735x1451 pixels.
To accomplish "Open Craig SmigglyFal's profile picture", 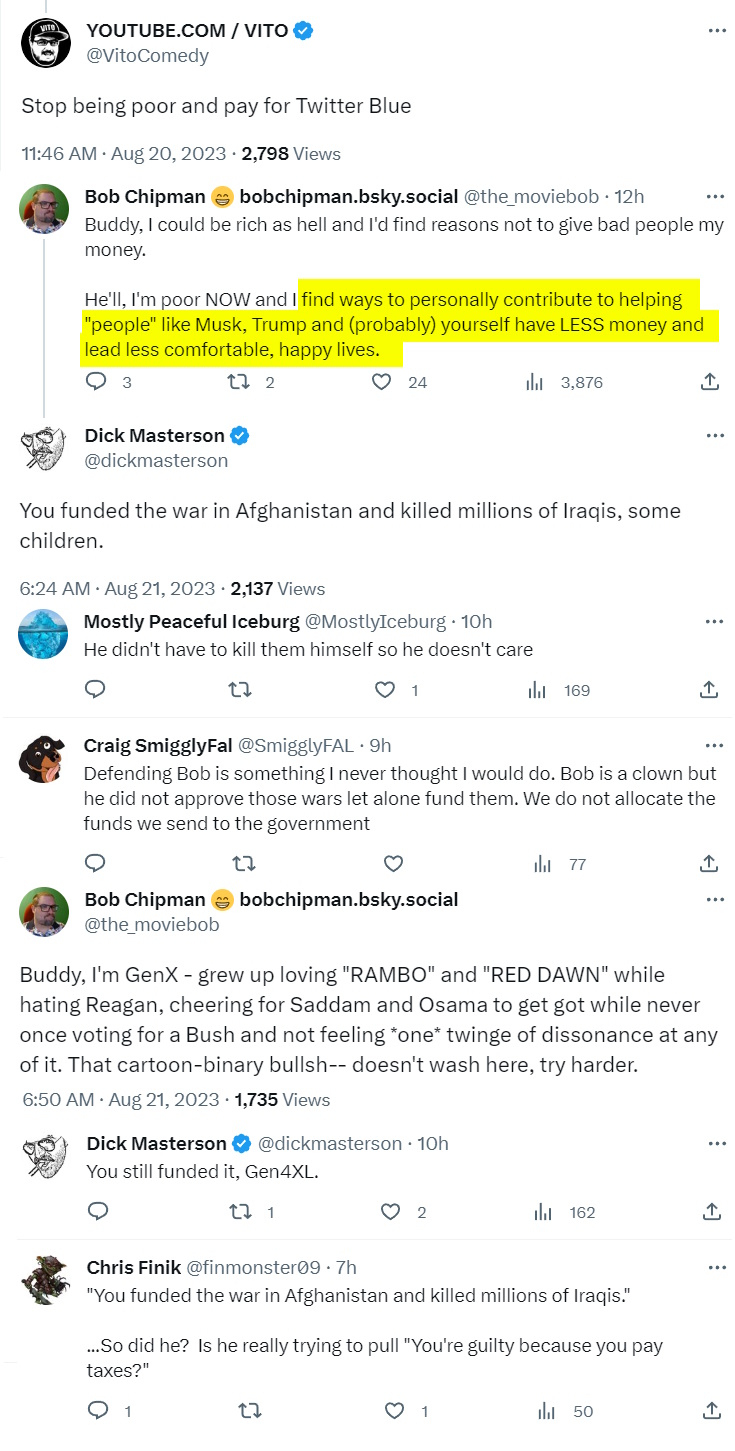I will coord(44,759).
